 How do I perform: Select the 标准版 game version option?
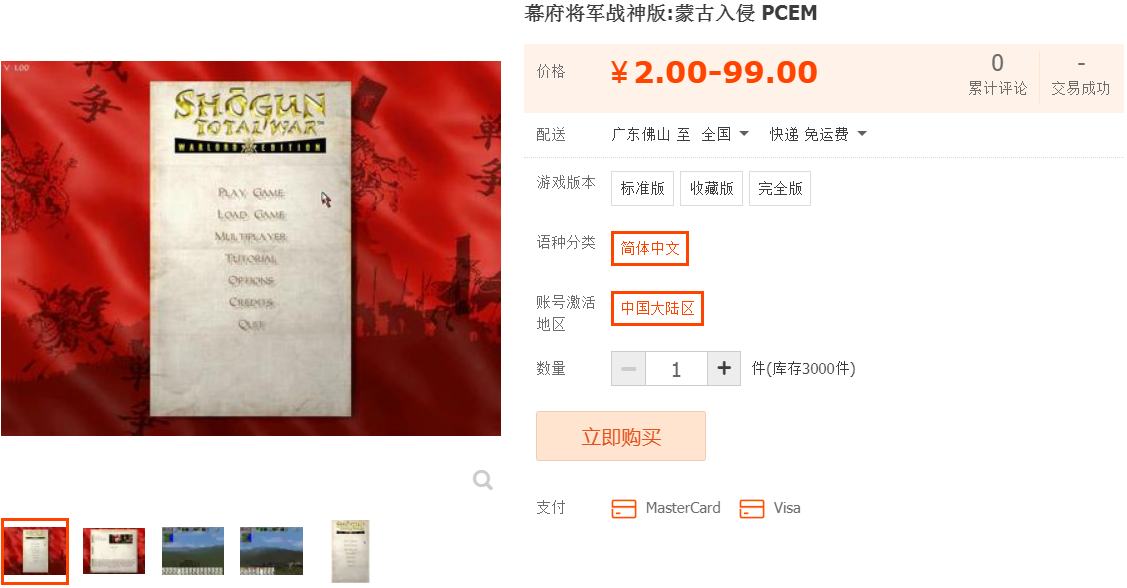pos(643,188)
